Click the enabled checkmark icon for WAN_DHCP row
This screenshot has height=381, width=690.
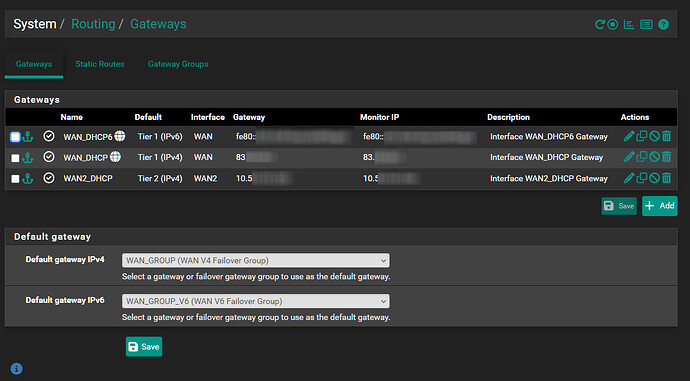(x=49, y=157)
